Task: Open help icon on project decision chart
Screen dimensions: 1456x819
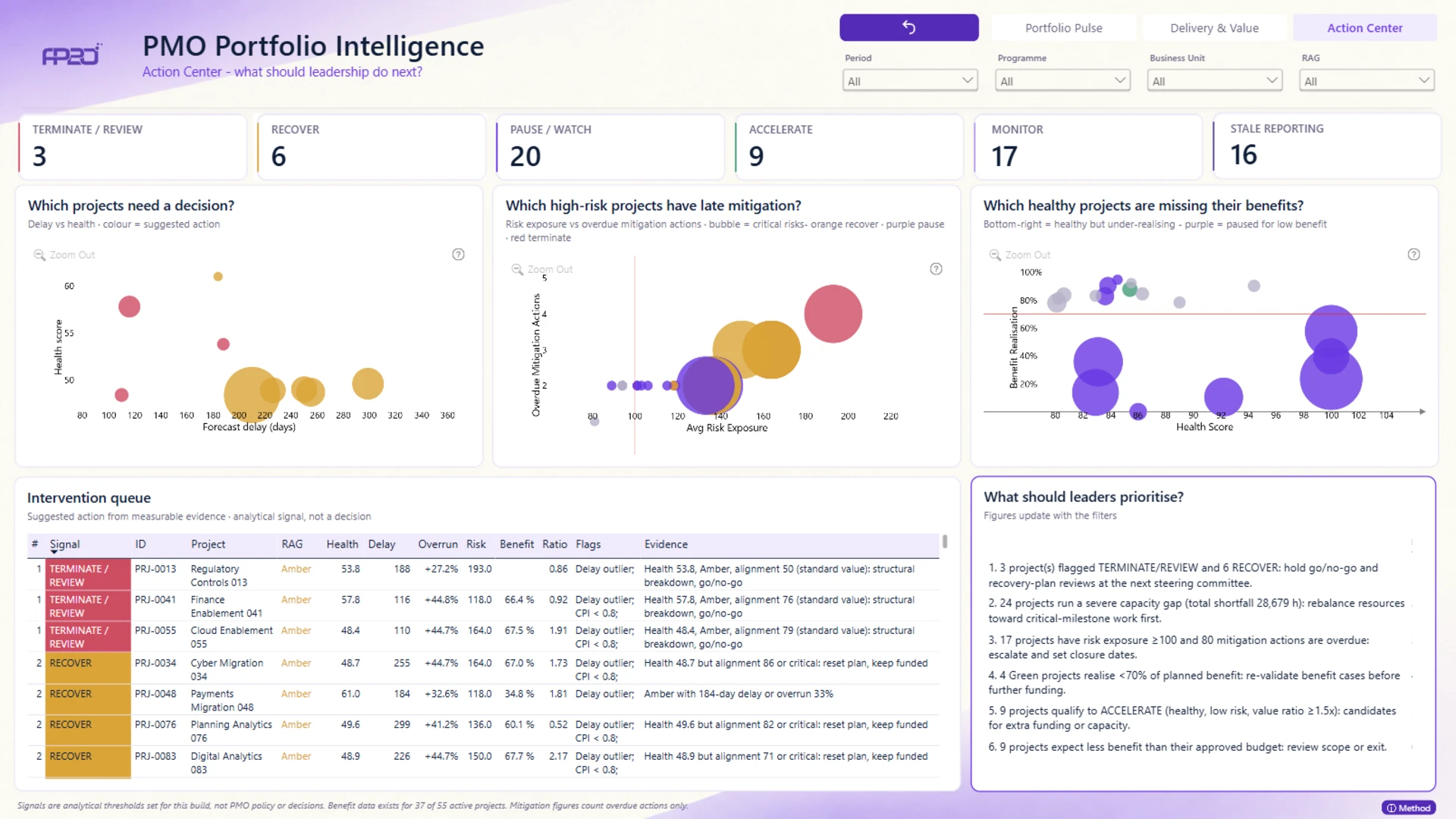Action: (x=458, y=255)
